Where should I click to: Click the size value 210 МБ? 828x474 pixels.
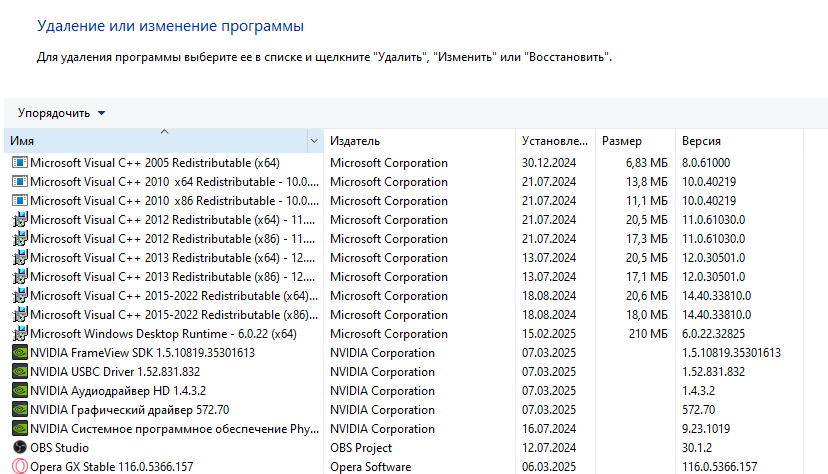pos(648,334)
